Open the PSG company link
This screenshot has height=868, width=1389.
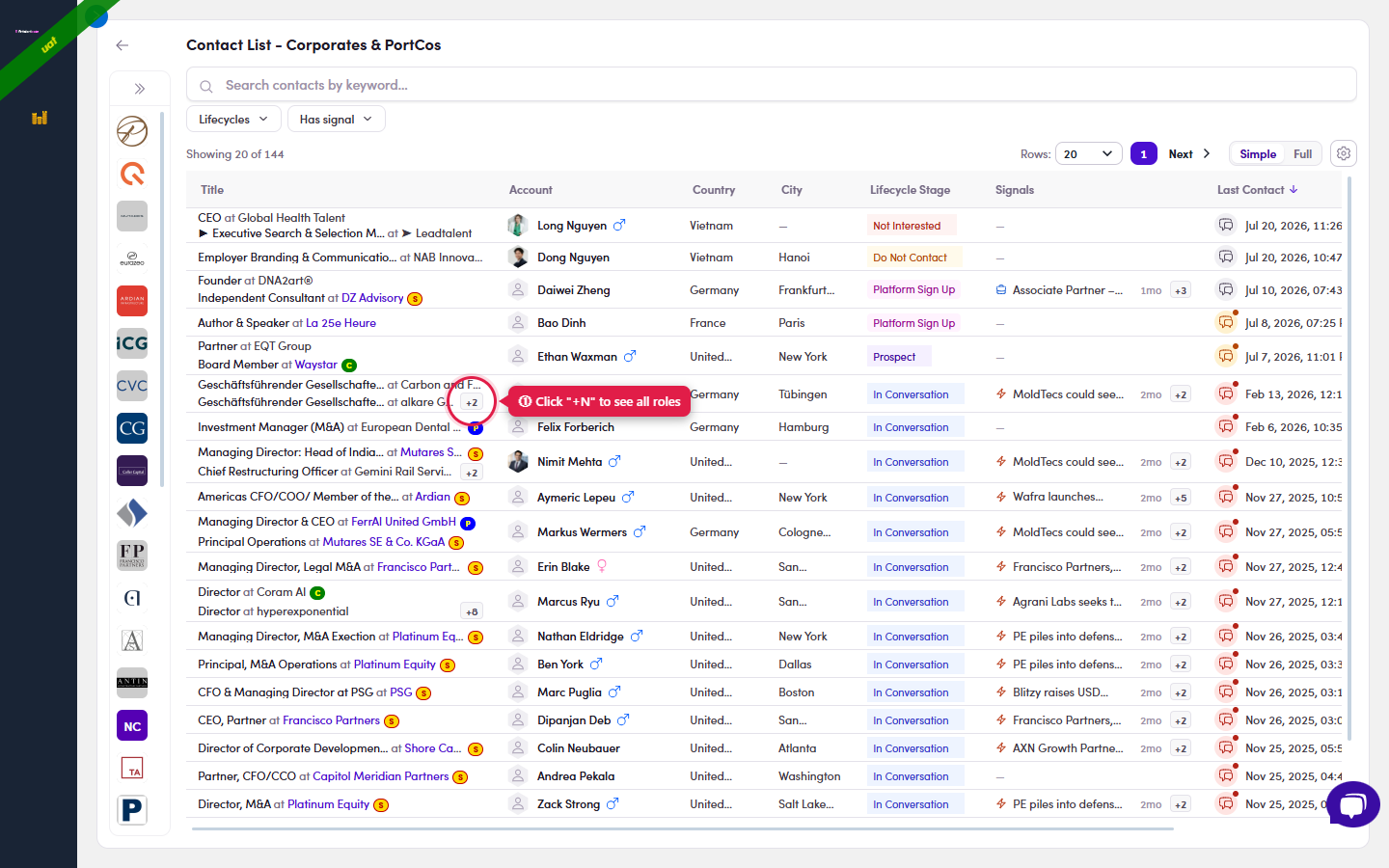[x=400, y=692]
